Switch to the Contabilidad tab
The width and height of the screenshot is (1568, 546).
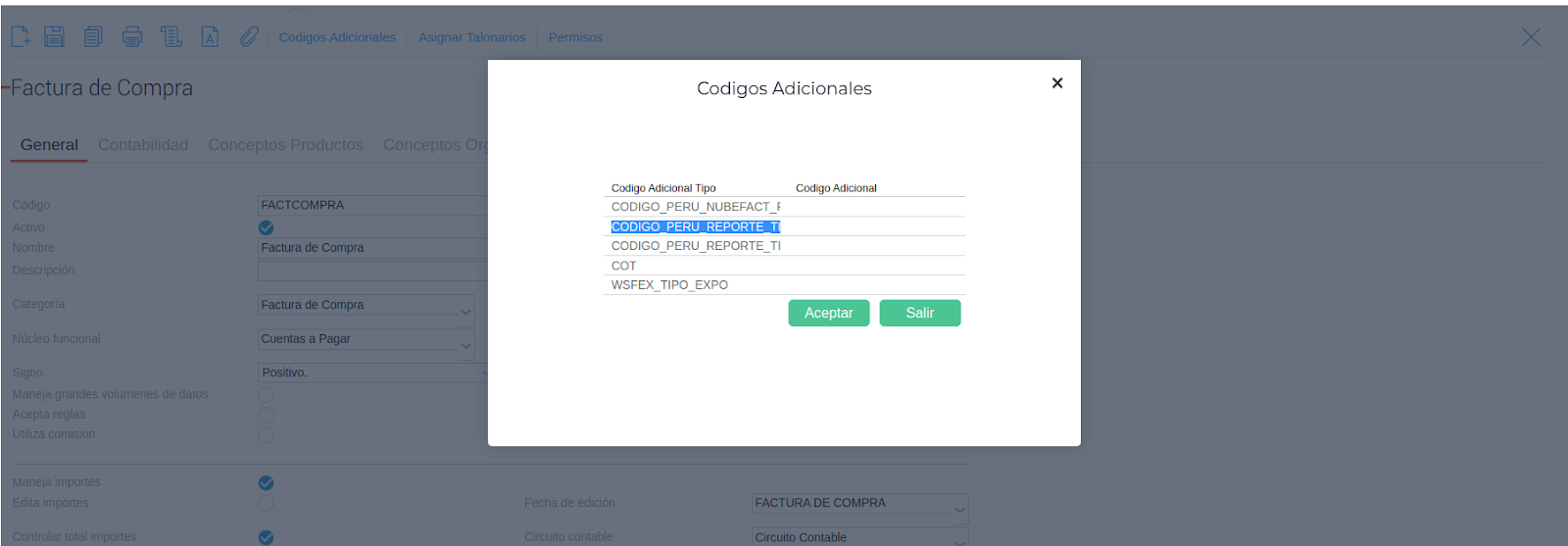click(x=143, y=145)
